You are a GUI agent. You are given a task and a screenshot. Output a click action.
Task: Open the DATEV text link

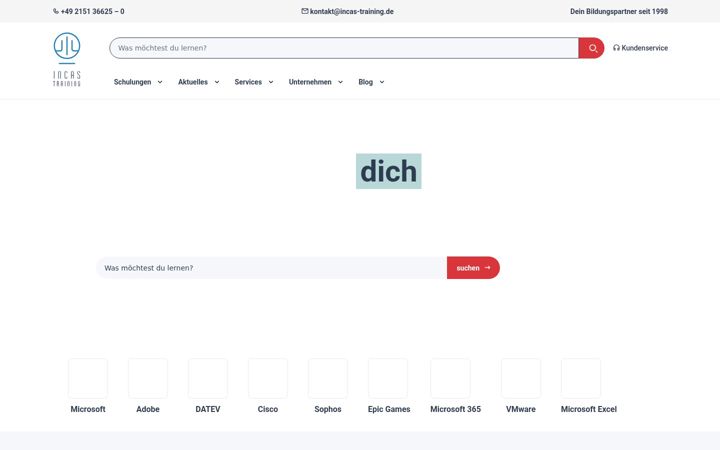[208, 409]
